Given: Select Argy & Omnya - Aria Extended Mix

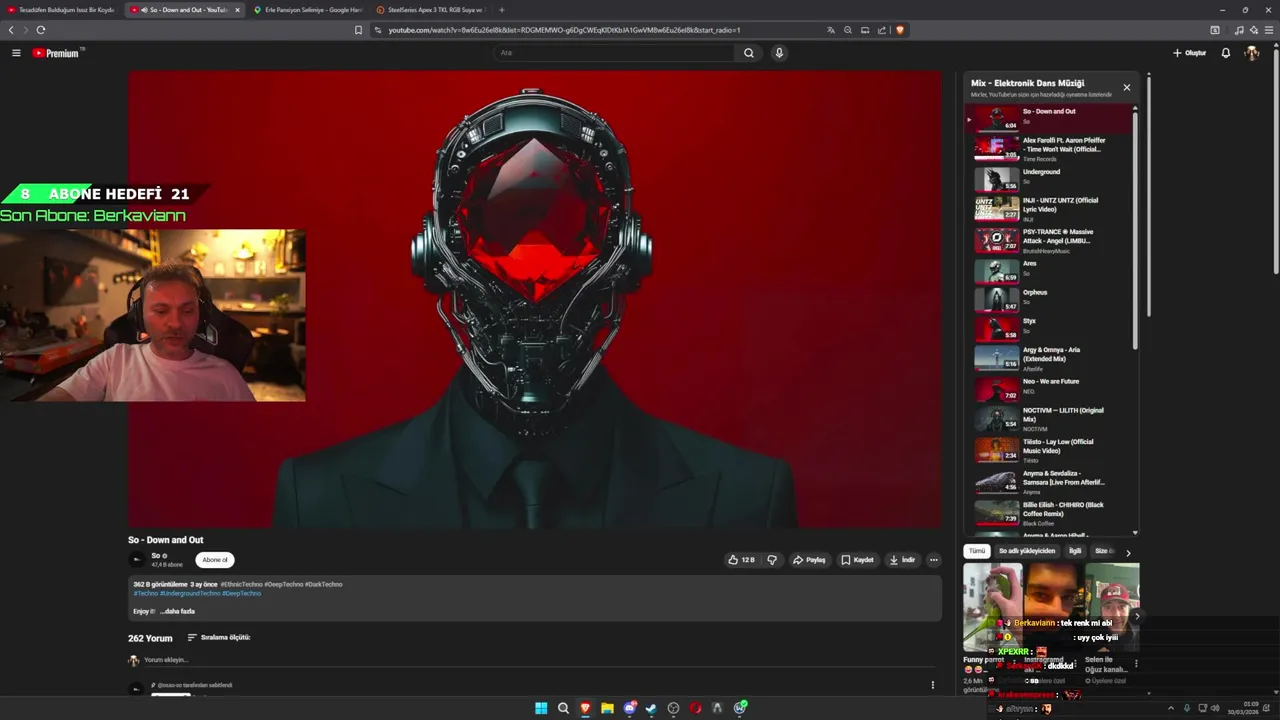Looking at the screenshot, I should 1050,358.
